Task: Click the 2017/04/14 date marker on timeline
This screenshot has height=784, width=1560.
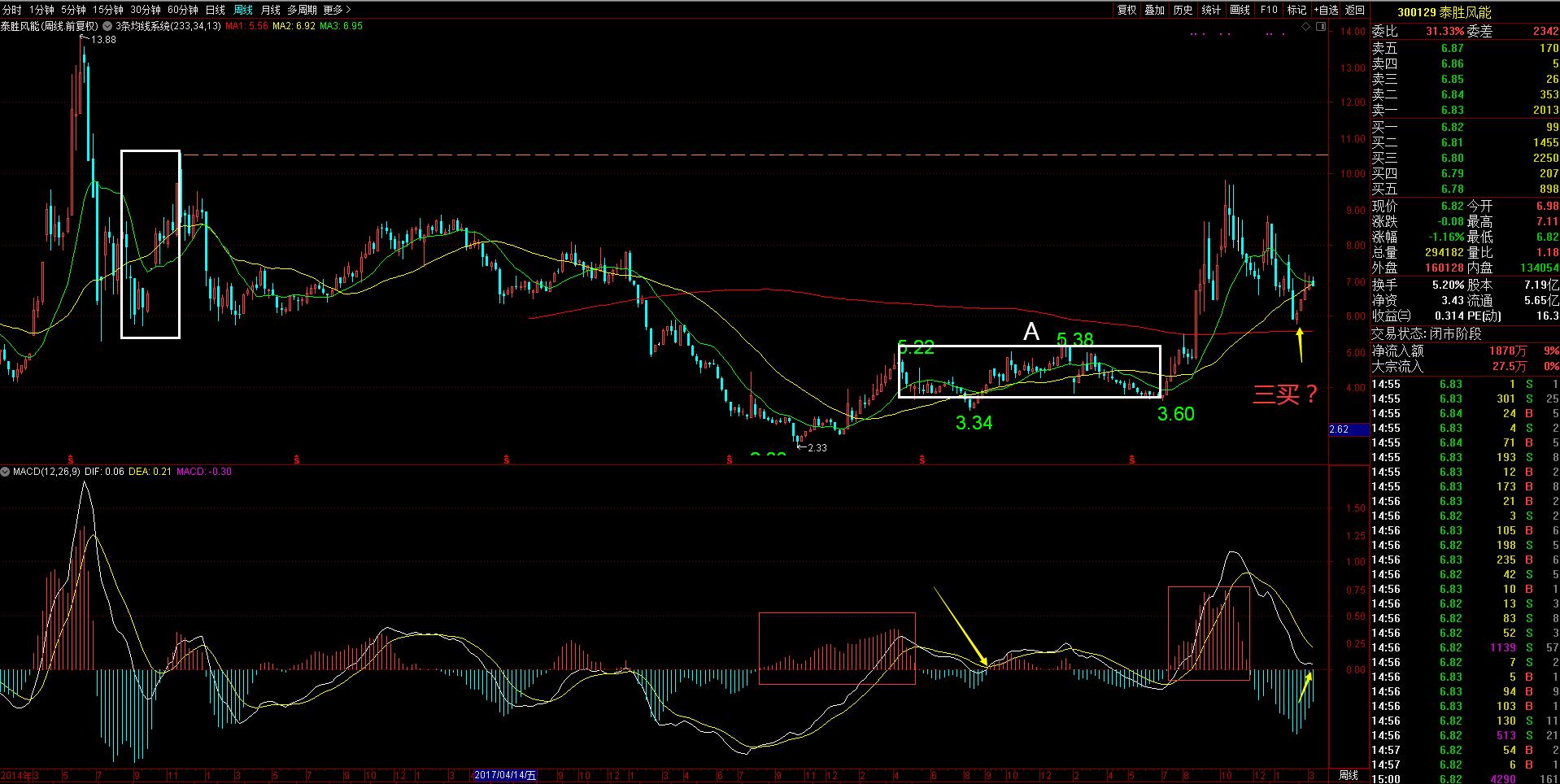Action: click(x=505, y=775)
